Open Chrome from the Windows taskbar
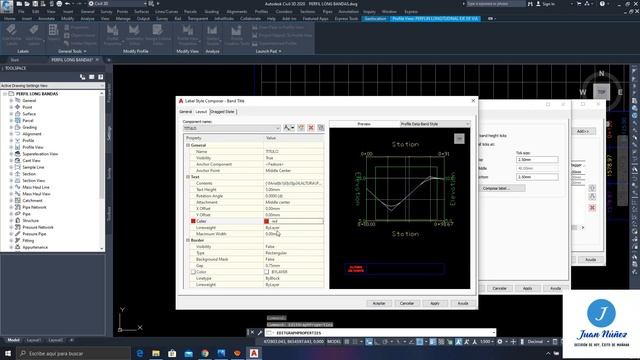This screenshot has width=640, height=360. pos(205,353)
